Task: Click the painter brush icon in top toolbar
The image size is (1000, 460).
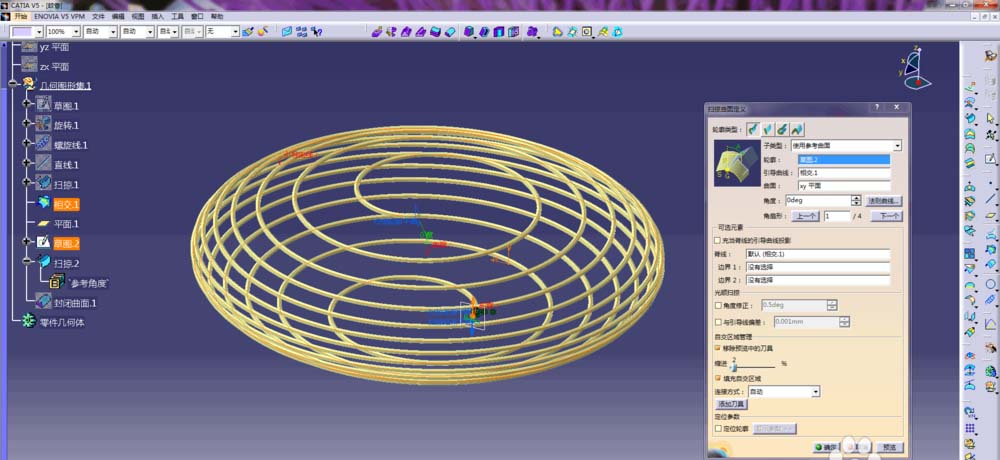Action: 247,31
